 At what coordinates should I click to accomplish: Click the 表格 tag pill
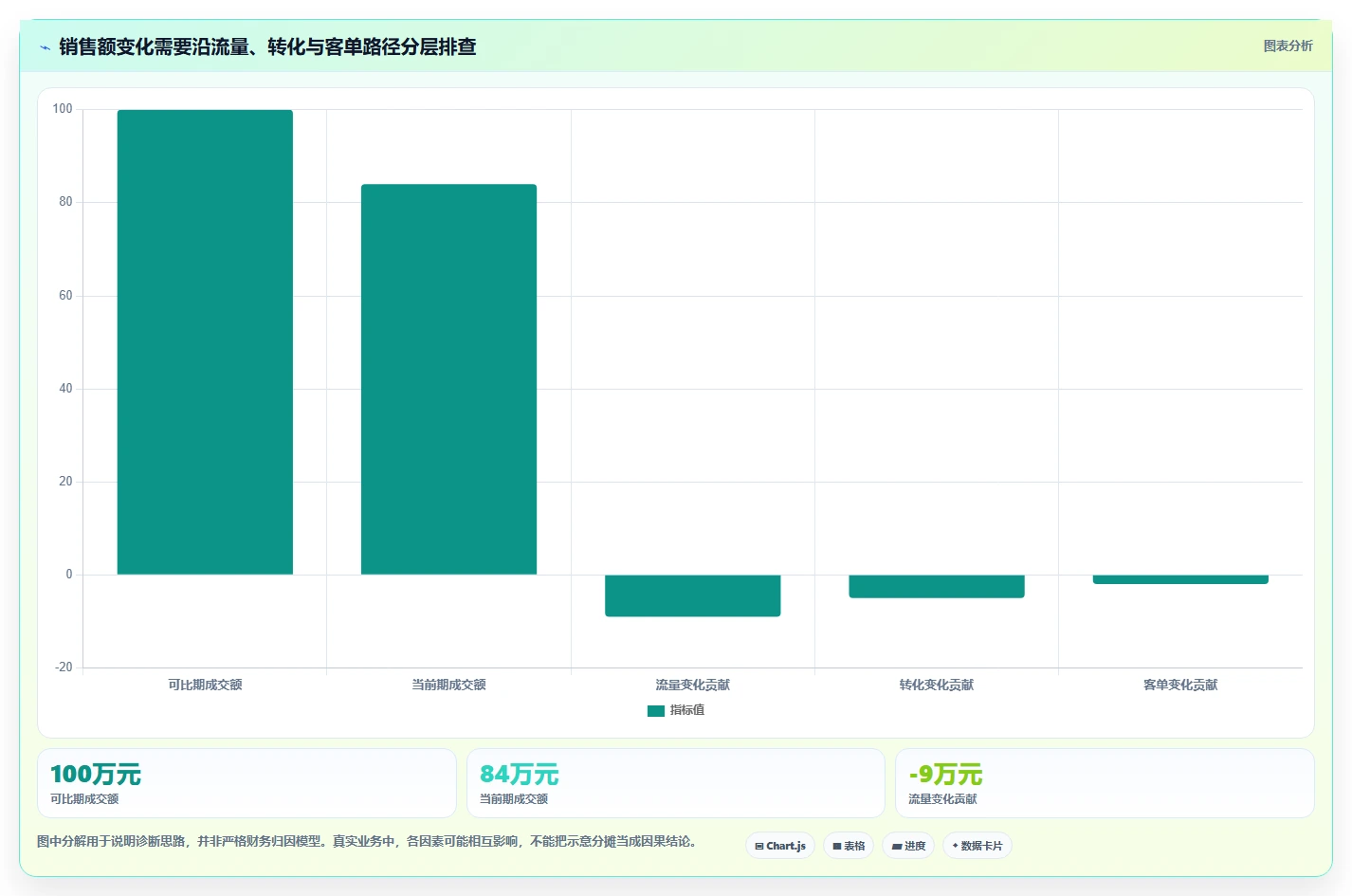849,846
